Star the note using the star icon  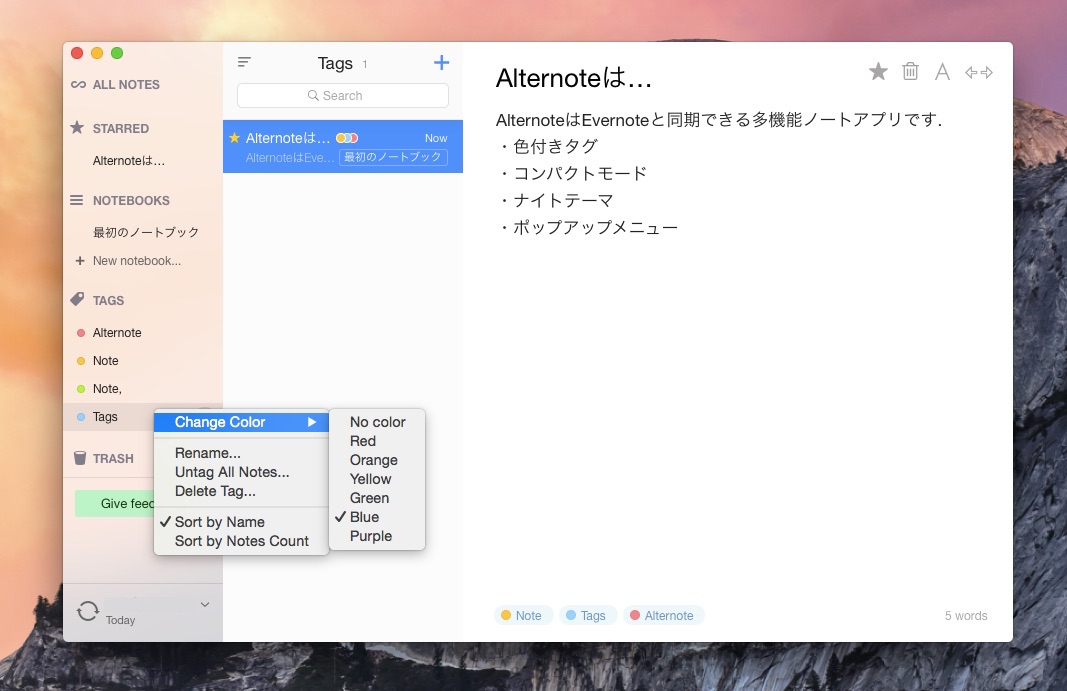(x=878, y=71)
